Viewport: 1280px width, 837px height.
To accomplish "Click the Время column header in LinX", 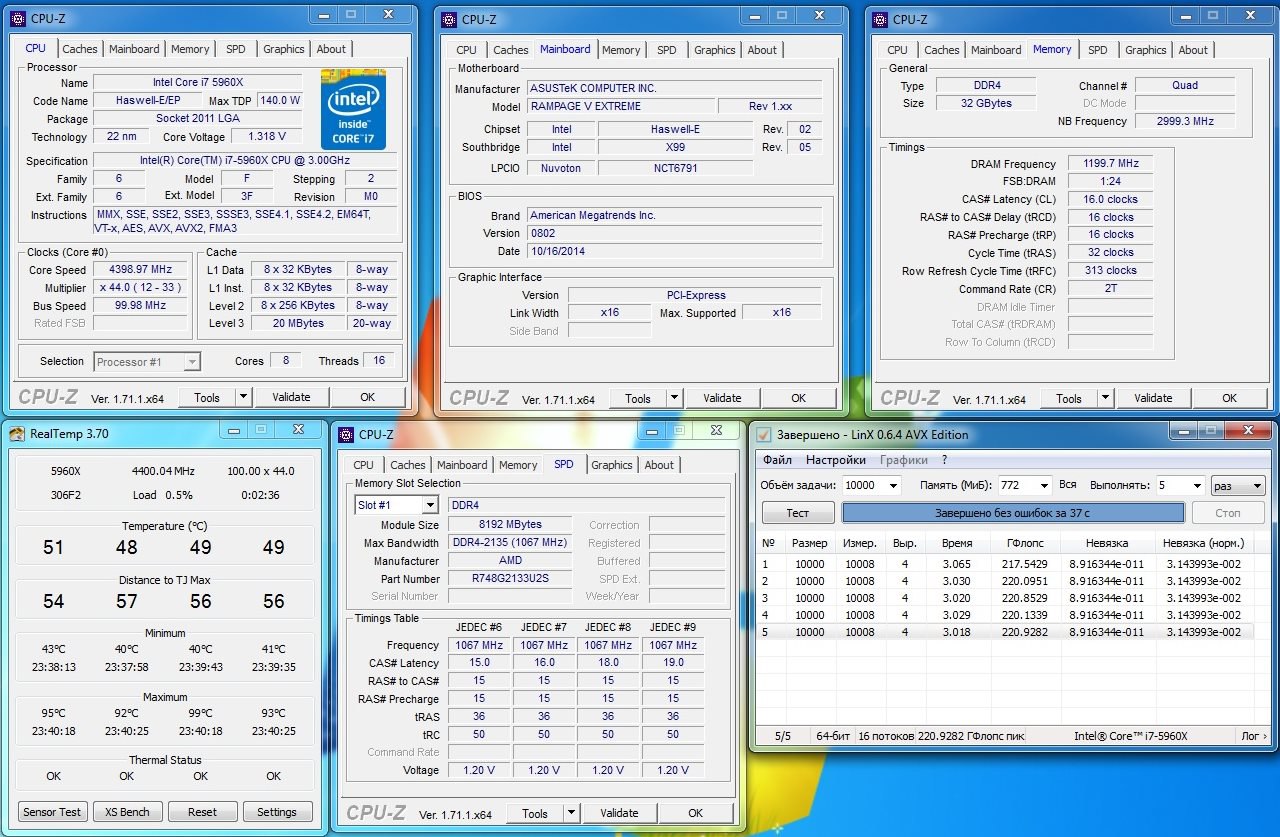I will click(956, 544).
